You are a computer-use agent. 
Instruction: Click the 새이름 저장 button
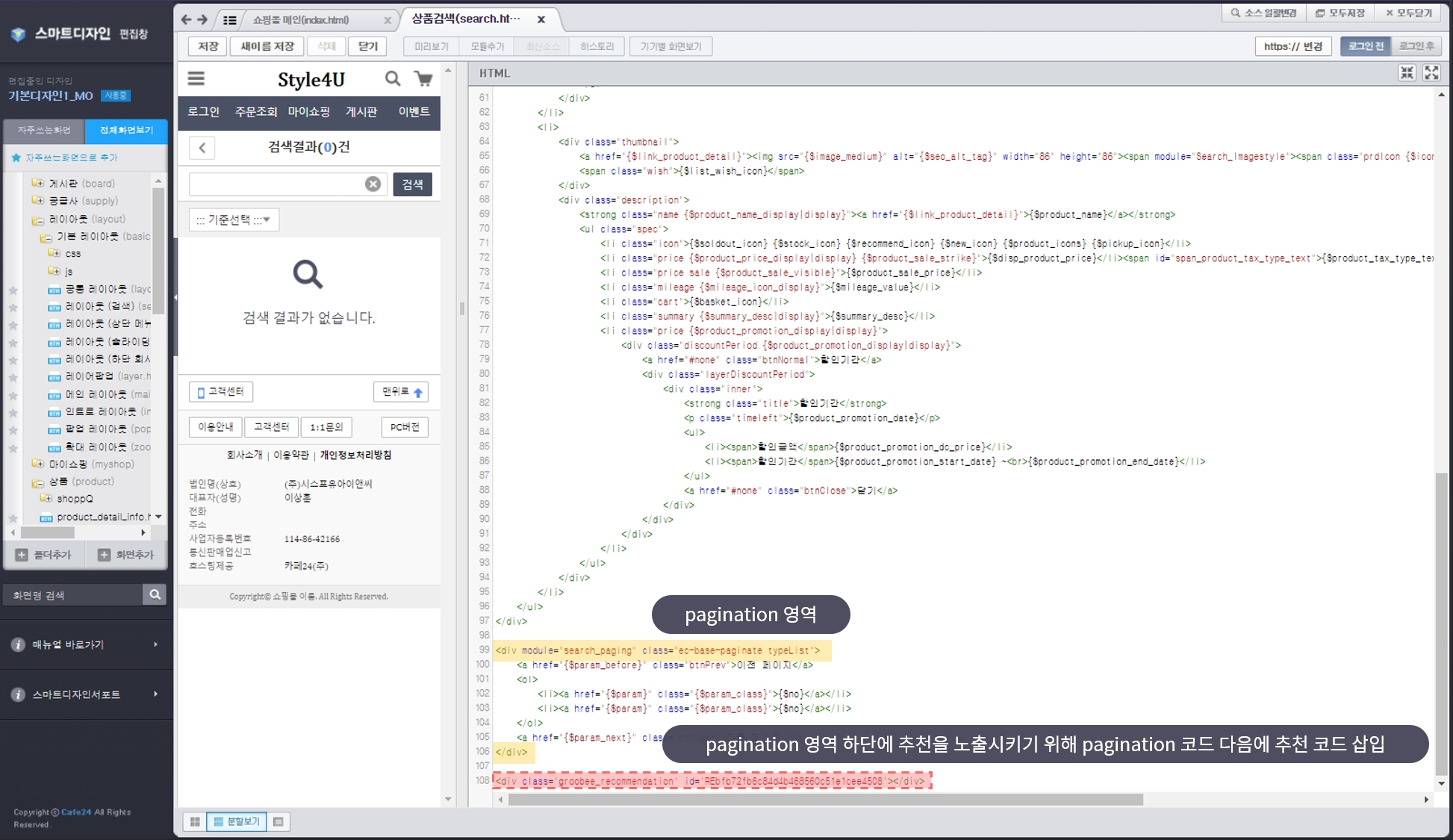[x=267, y=46]
